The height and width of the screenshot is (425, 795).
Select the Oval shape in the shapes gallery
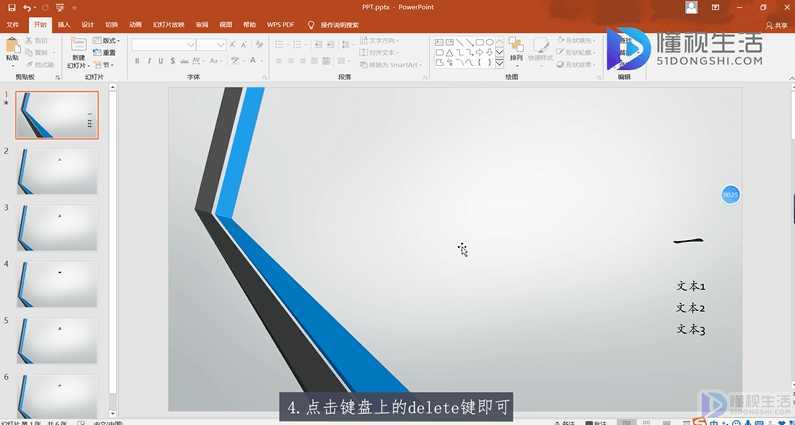tap(490, 42)
